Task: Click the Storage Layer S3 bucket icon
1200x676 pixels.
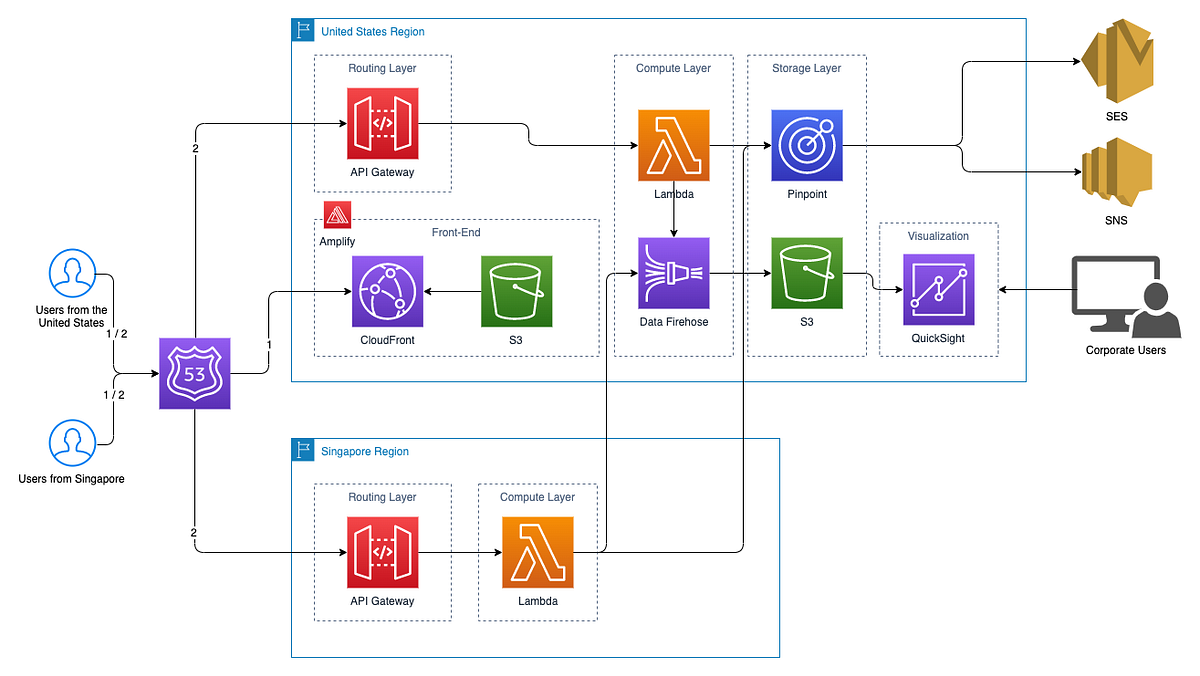Action: point(807,273)
